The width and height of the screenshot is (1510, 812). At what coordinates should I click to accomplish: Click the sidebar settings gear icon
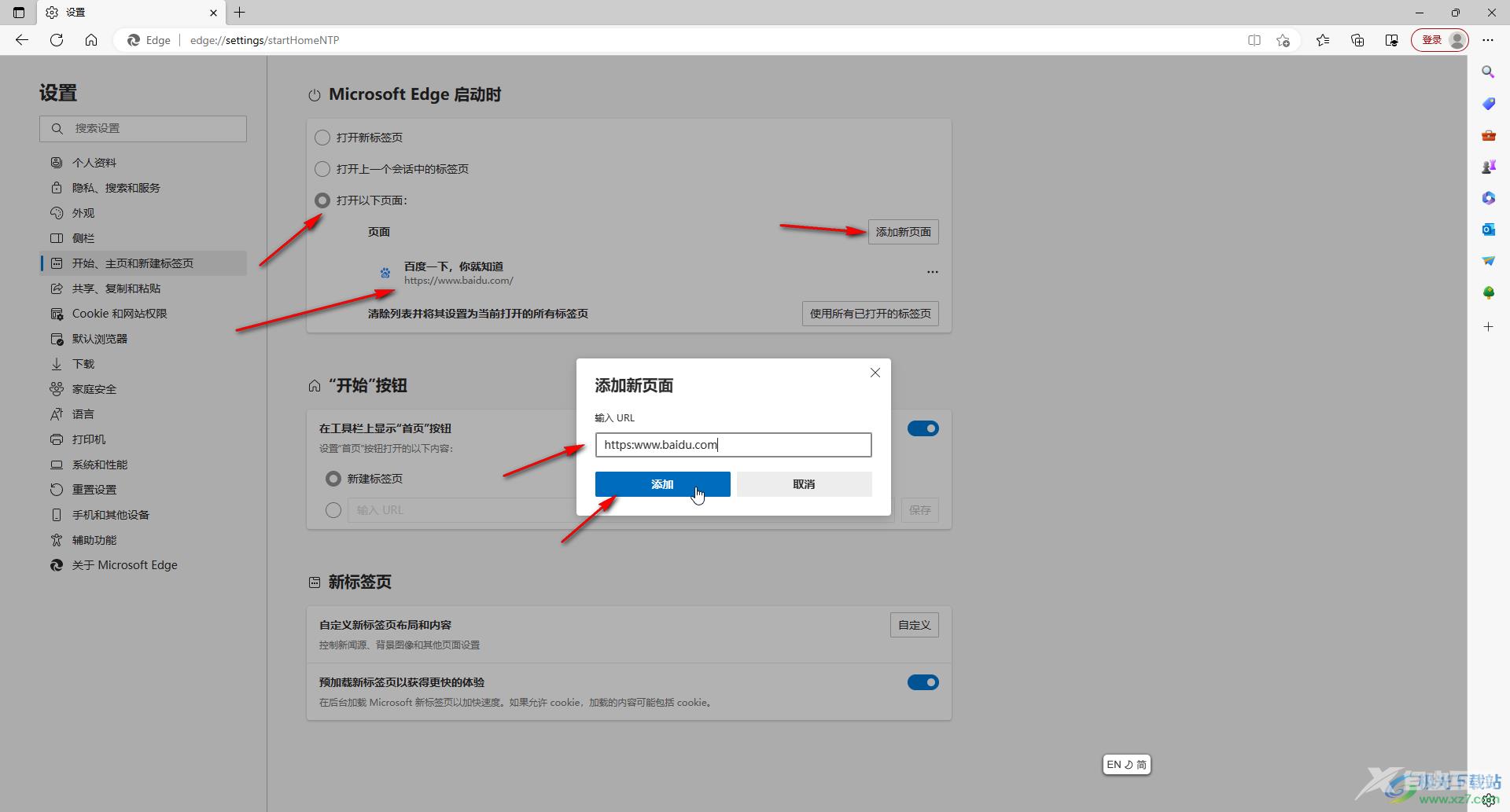pyautogui.click(x=1488, y=801)
